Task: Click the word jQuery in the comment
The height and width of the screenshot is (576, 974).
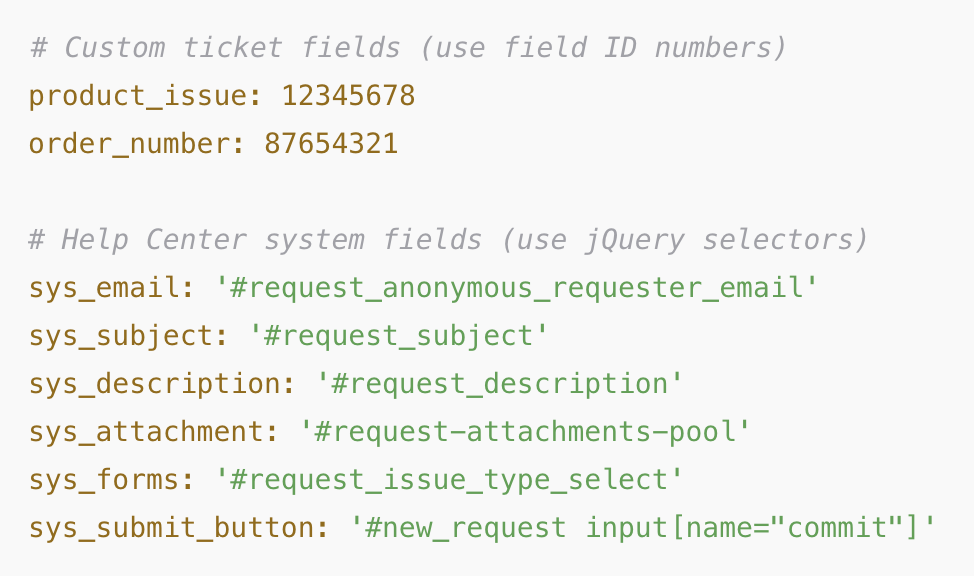Action: click(x=634, y=240)
